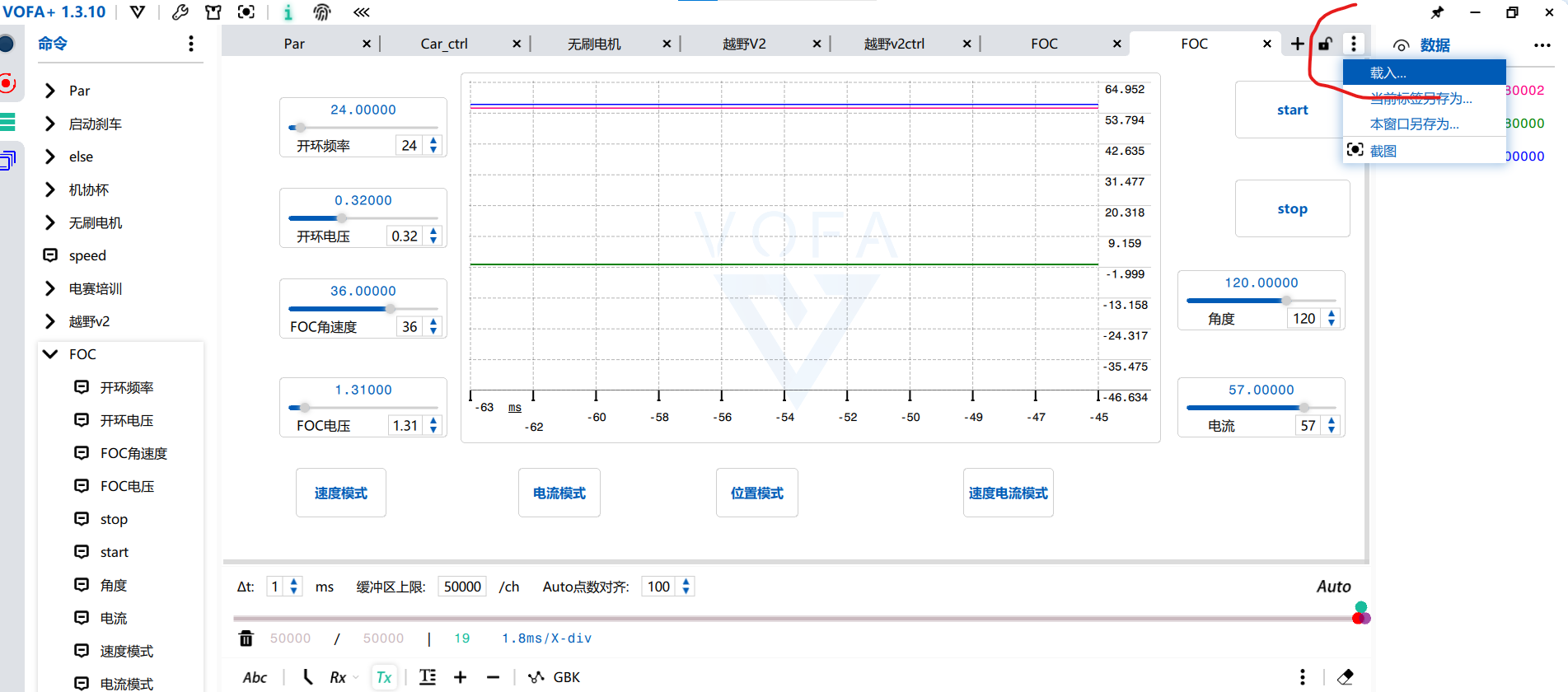Click the fingerprint icon

click(x=322, y=12)
